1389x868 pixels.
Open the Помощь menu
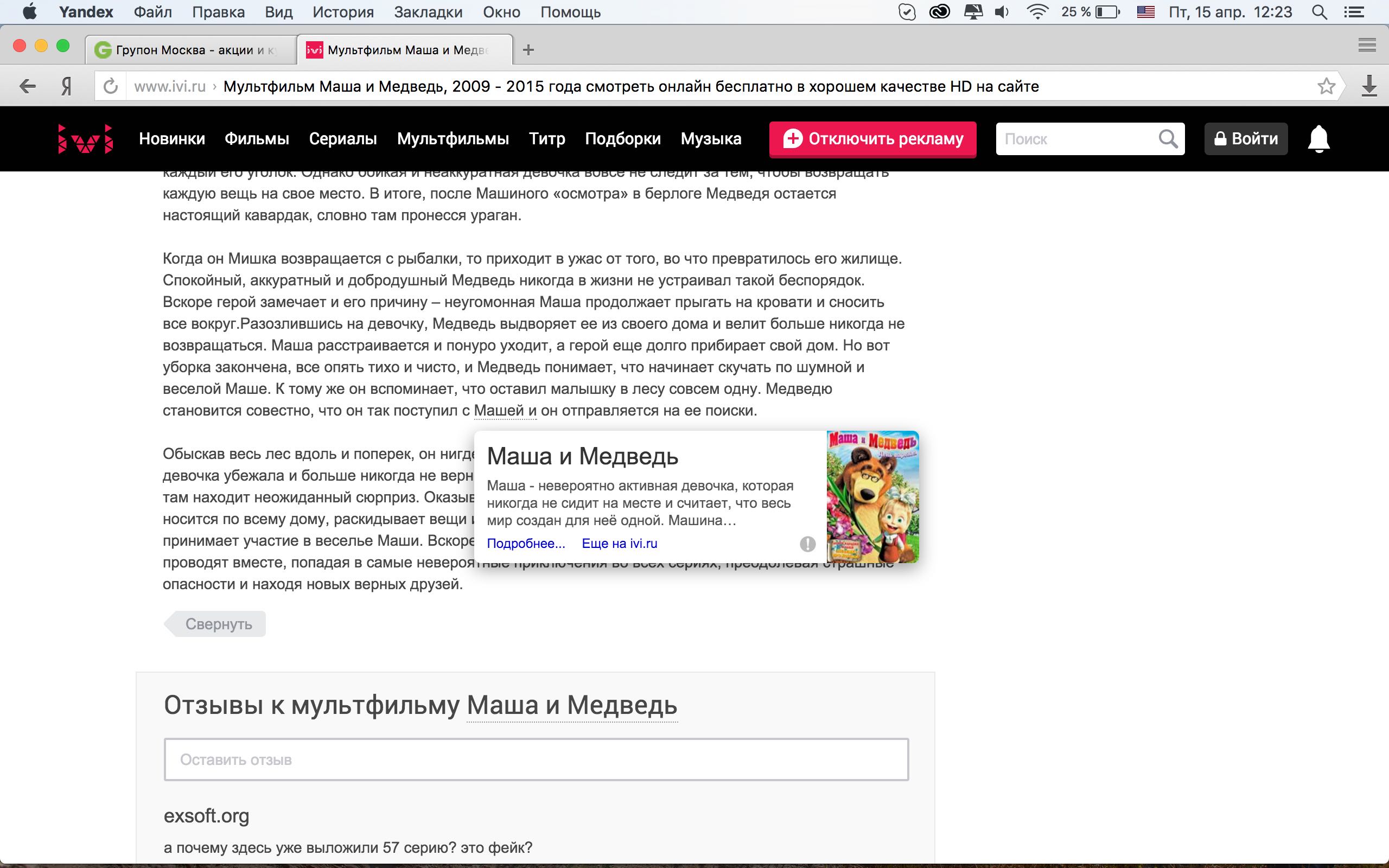(x=571, y=12)
